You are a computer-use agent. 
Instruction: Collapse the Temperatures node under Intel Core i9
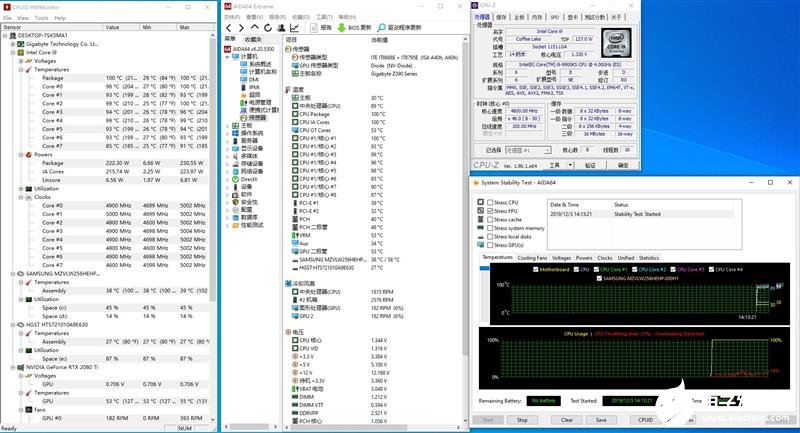coord(21,69)
